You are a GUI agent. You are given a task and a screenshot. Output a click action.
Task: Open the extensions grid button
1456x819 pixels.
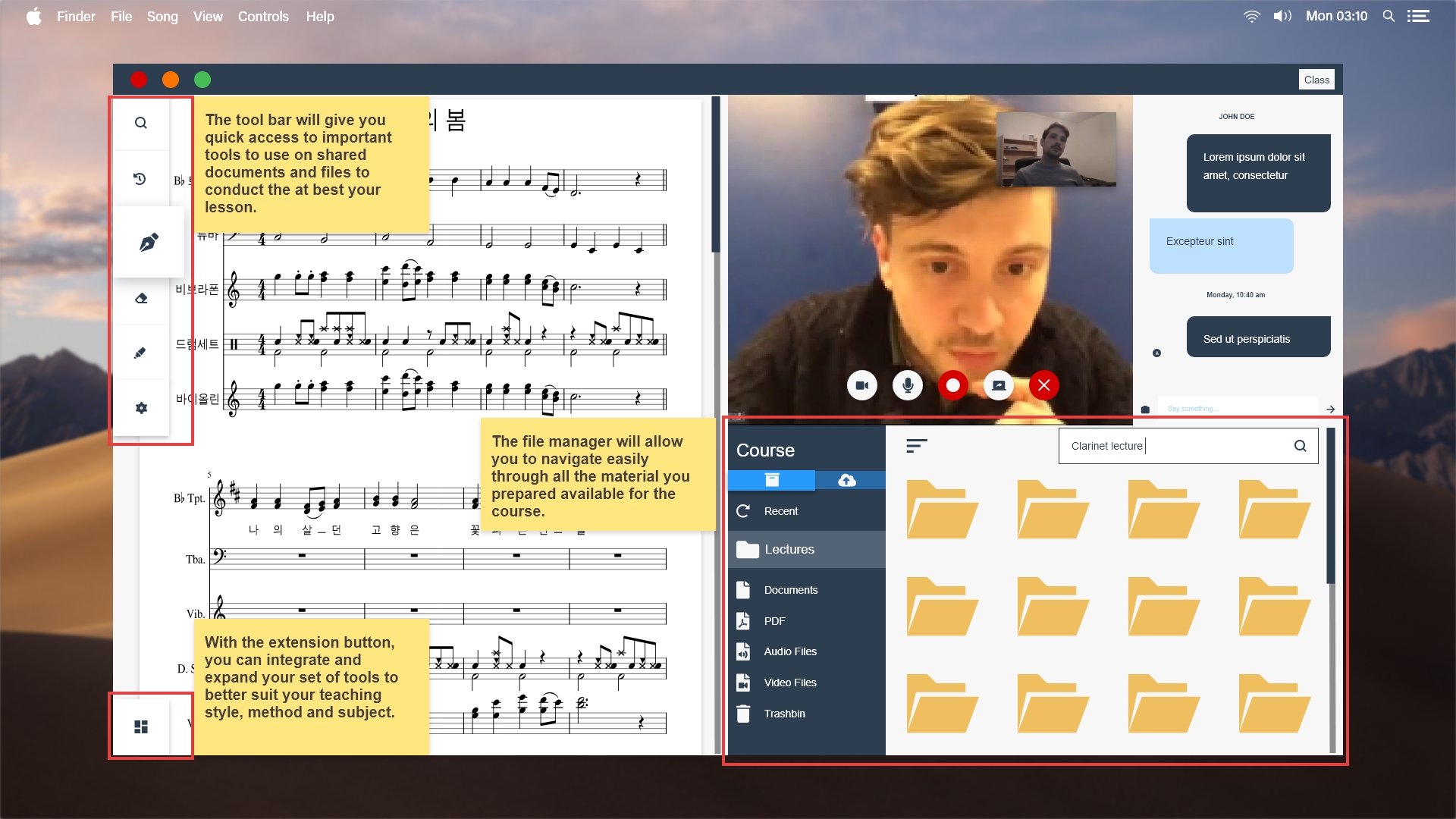pyautogui.click(x=141, y=726)
